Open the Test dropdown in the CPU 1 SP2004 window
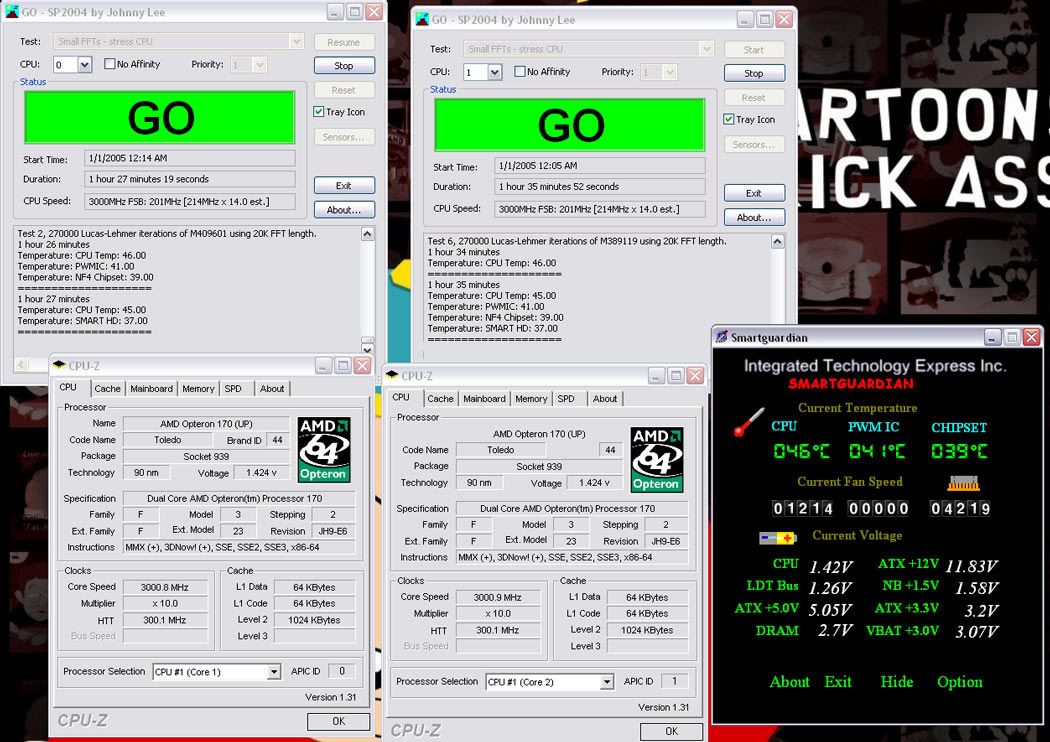 706,49
